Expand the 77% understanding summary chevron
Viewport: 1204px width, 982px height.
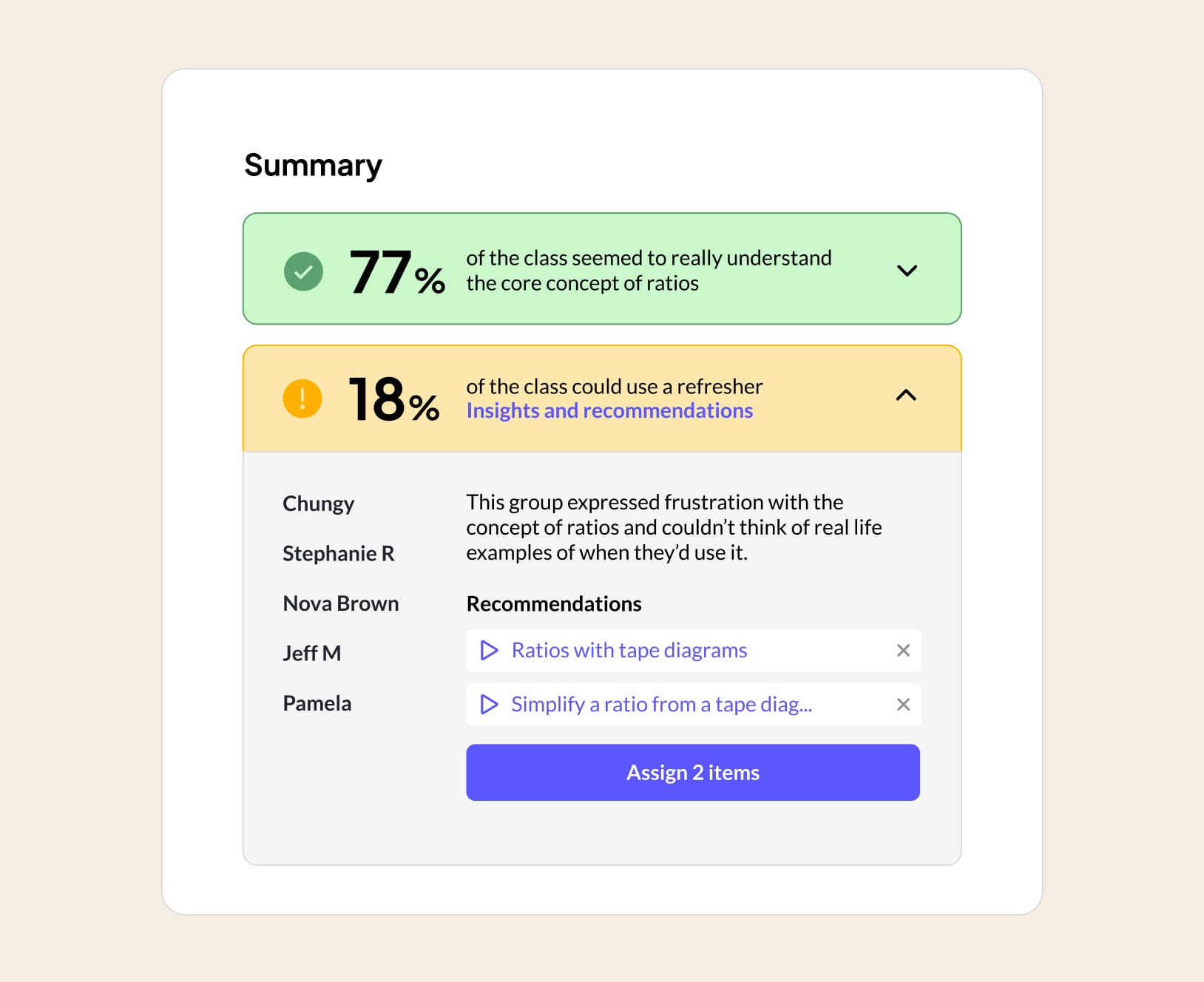(907, 271)
